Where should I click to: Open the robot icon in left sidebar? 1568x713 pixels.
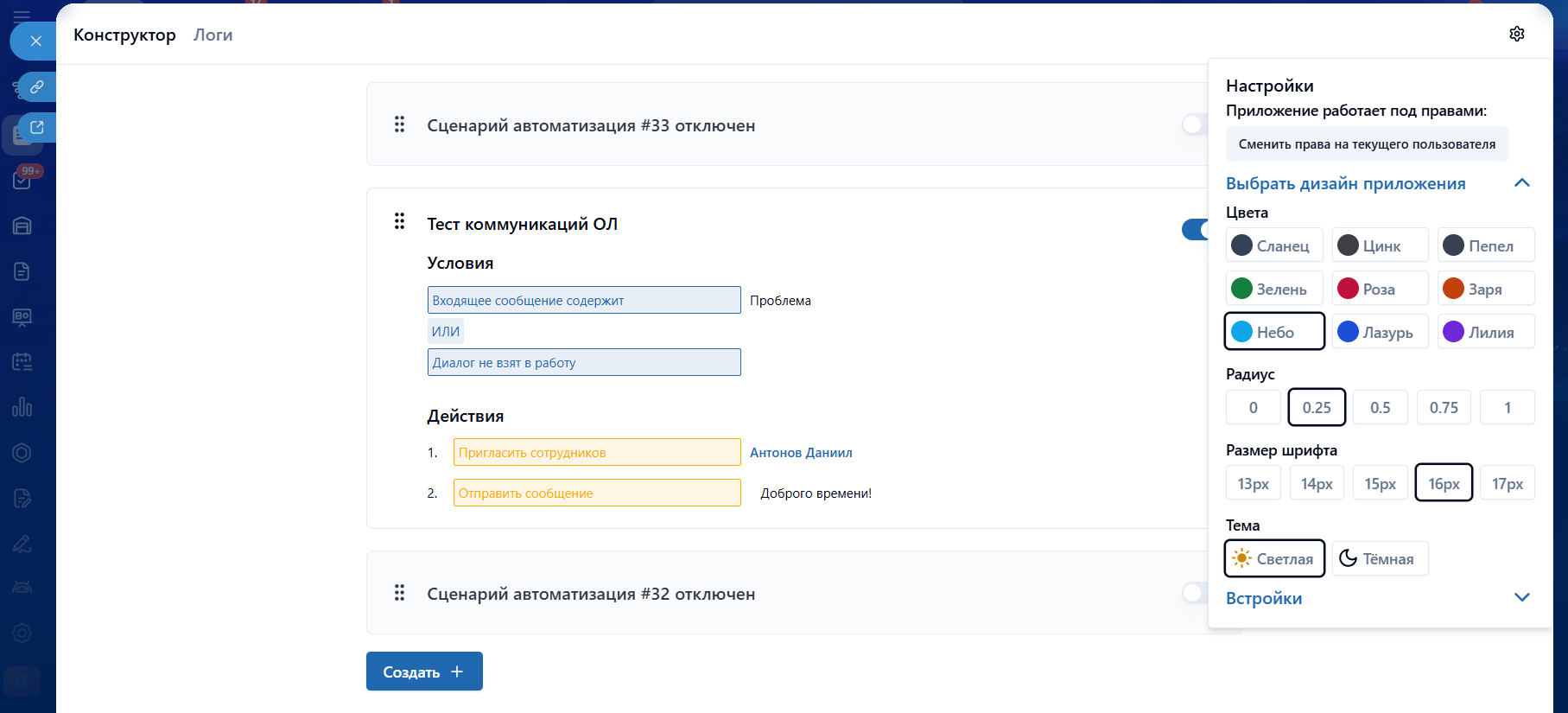(22, 588)
